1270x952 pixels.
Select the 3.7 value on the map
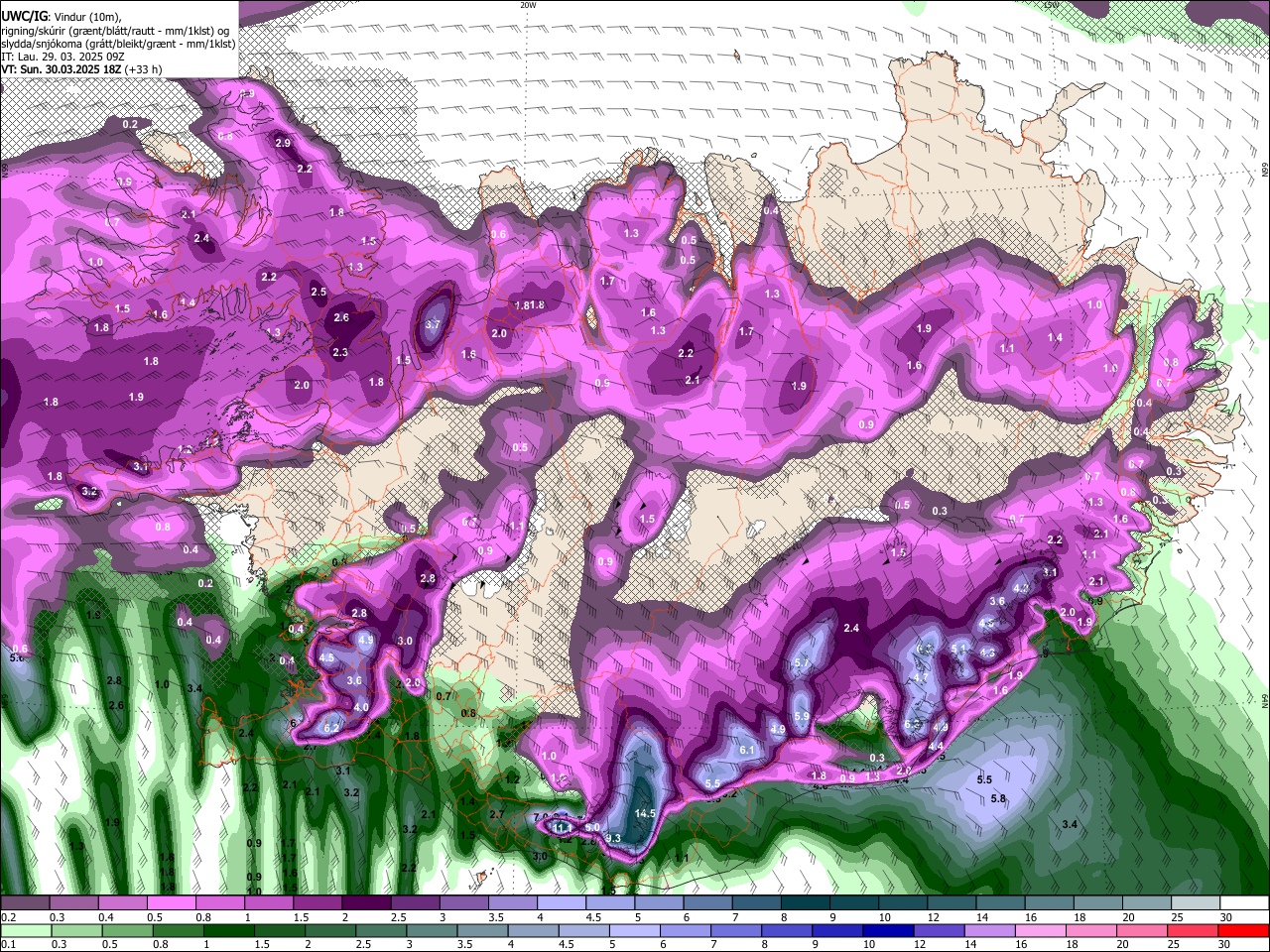(433, 324)
